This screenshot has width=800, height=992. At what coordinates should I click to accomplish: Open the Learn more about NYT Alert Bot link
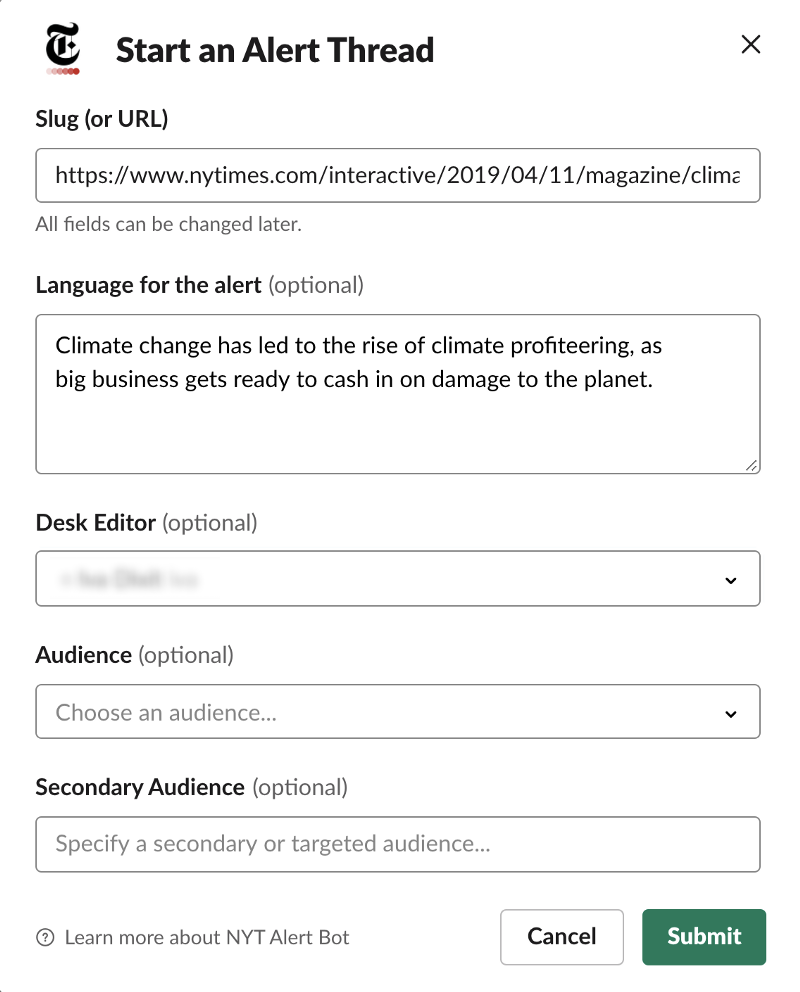(207, 938)
